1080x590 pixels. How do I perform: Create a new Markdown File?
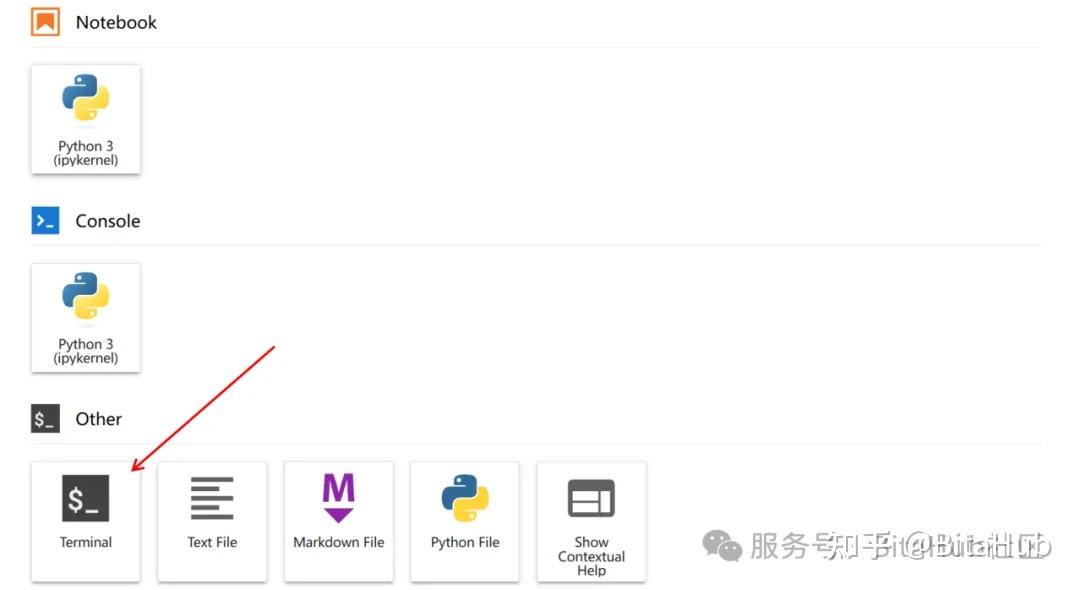[x=338, y=520]
